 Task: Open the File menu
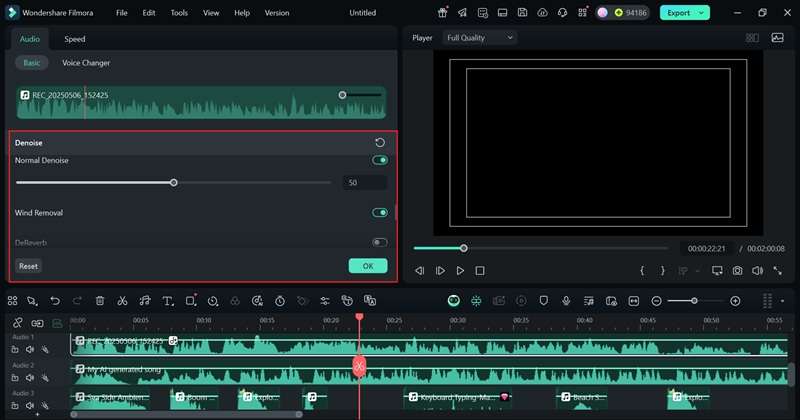(x=121, y=13)
